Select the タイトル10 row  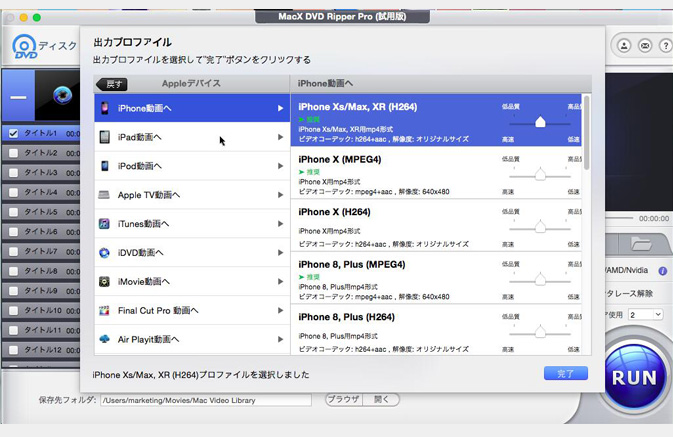pos(41,310)
